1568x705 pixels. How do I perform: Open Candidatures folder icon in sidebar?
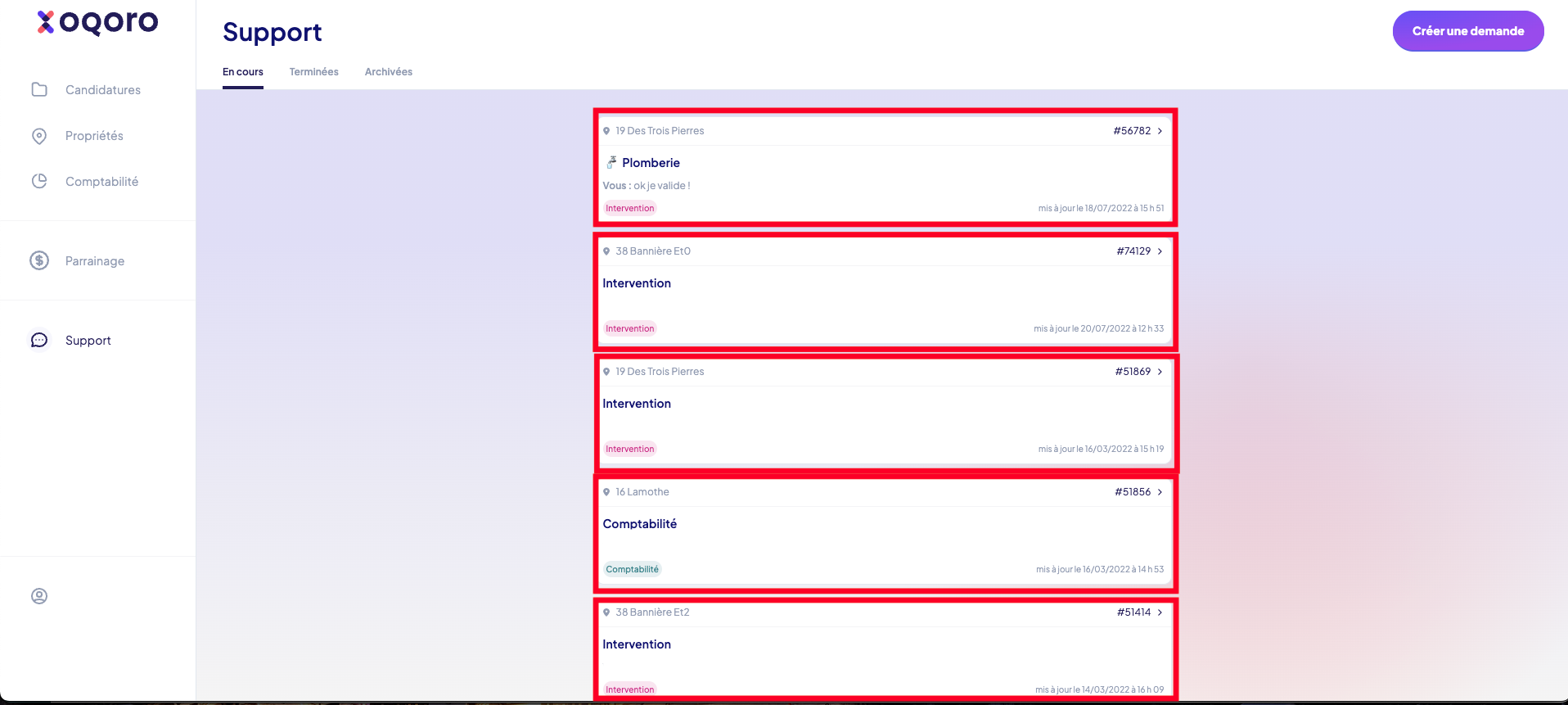(x=39, y=89)
